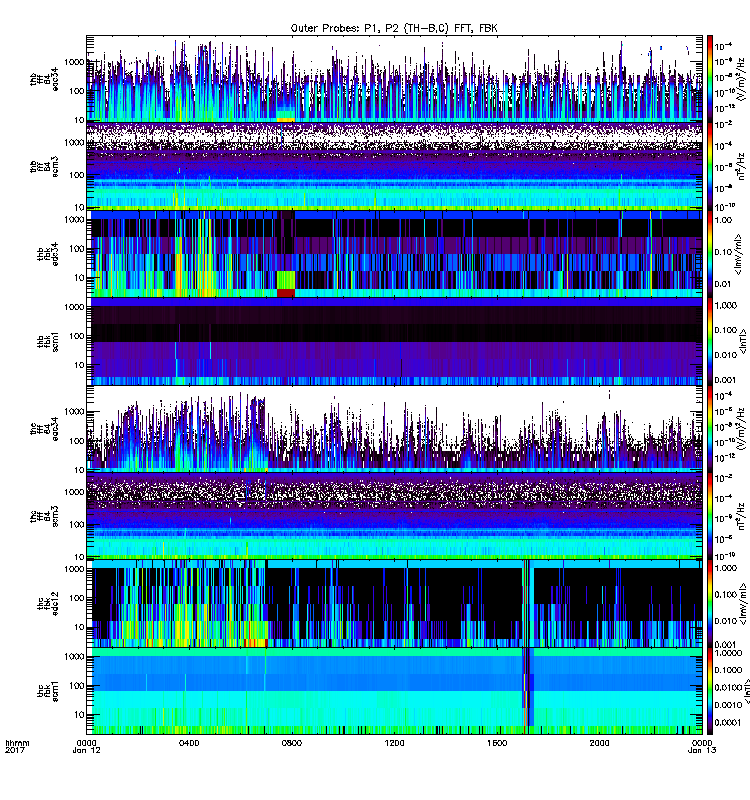Click the "1200" time axis label
The image size is (750, 800).
coord(394,743)
